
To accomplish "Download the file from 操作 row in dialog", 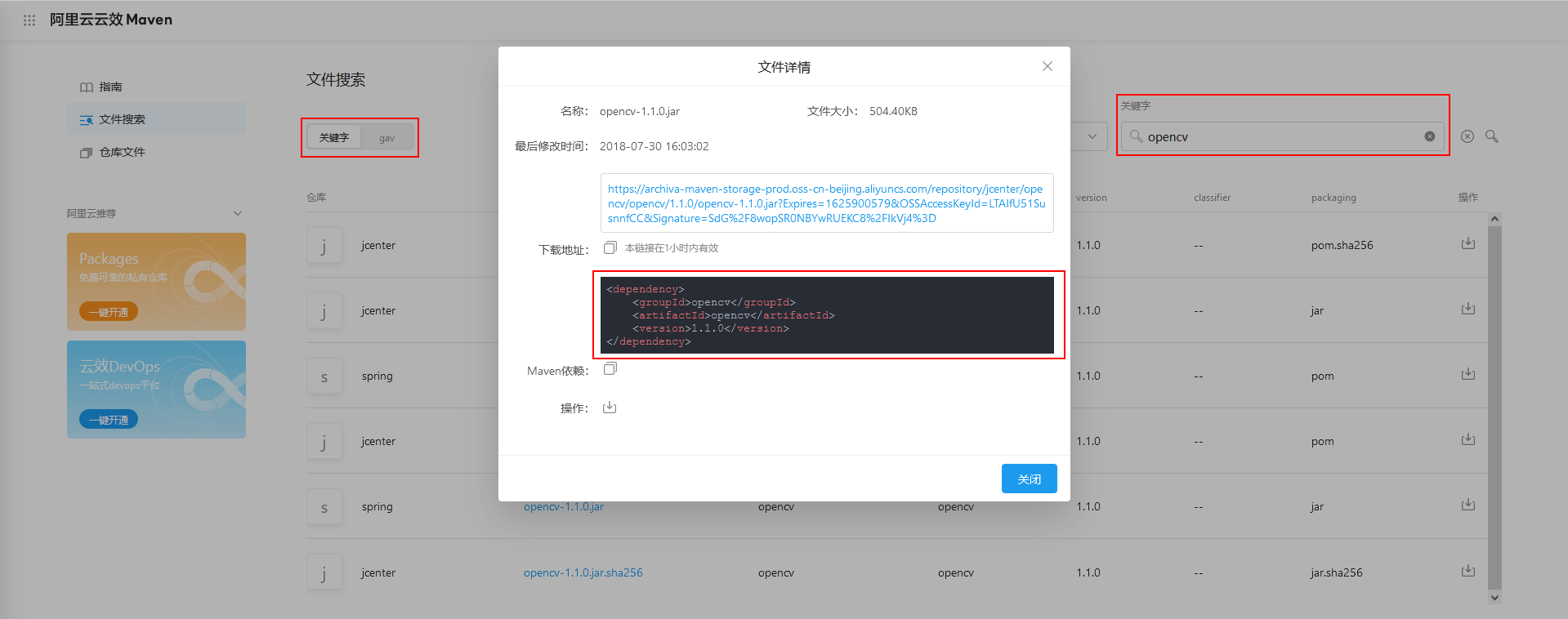I will click(610, 407).
